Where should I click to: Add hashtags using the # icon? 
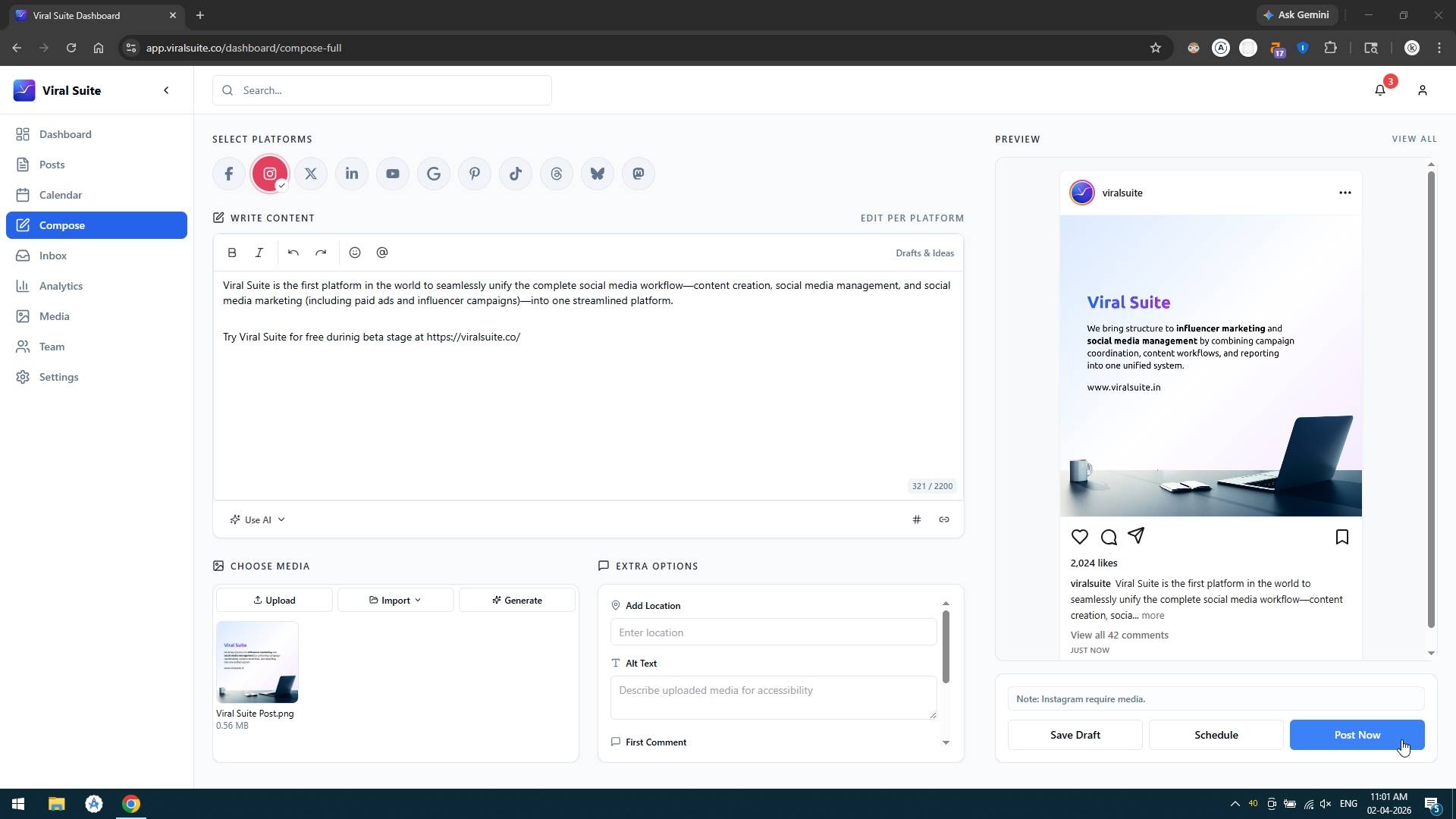(917, 519)
